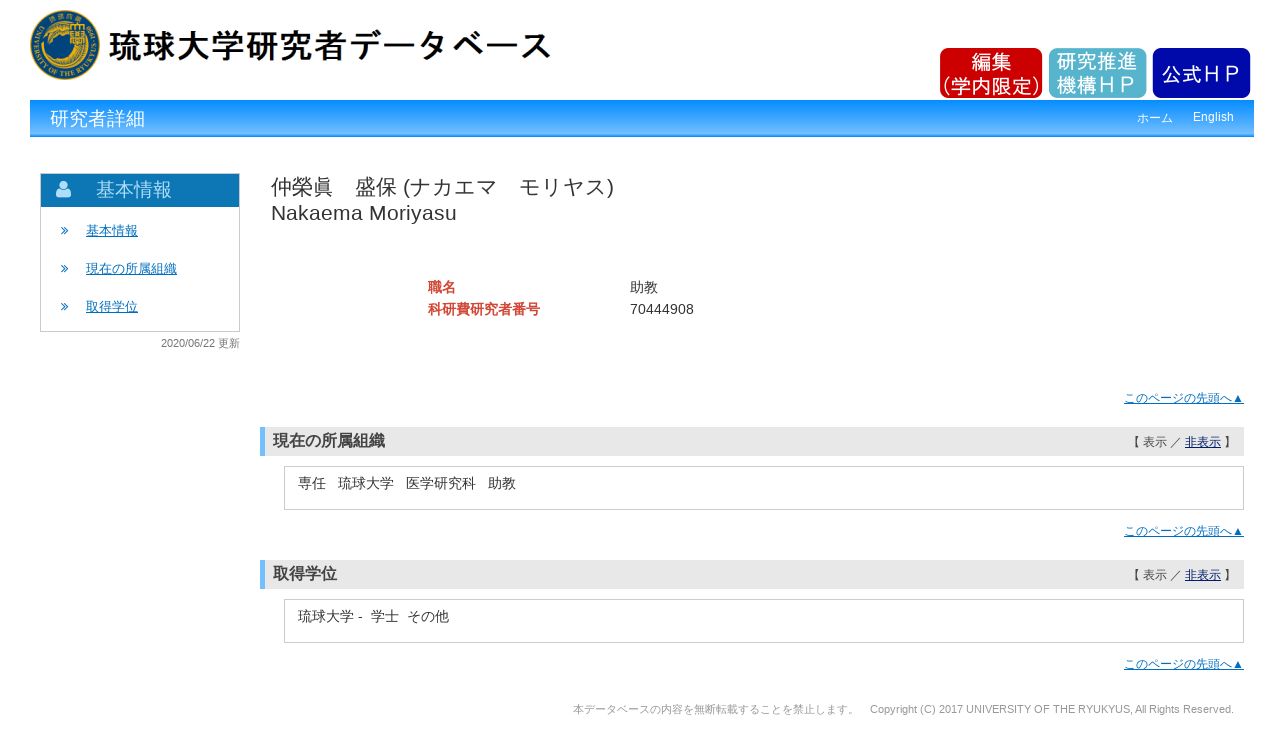The width and height of the screenshot is (1284, 737).
Task: Click the chevron icon beside 取得学位 link
Action: tap(65, 307)
